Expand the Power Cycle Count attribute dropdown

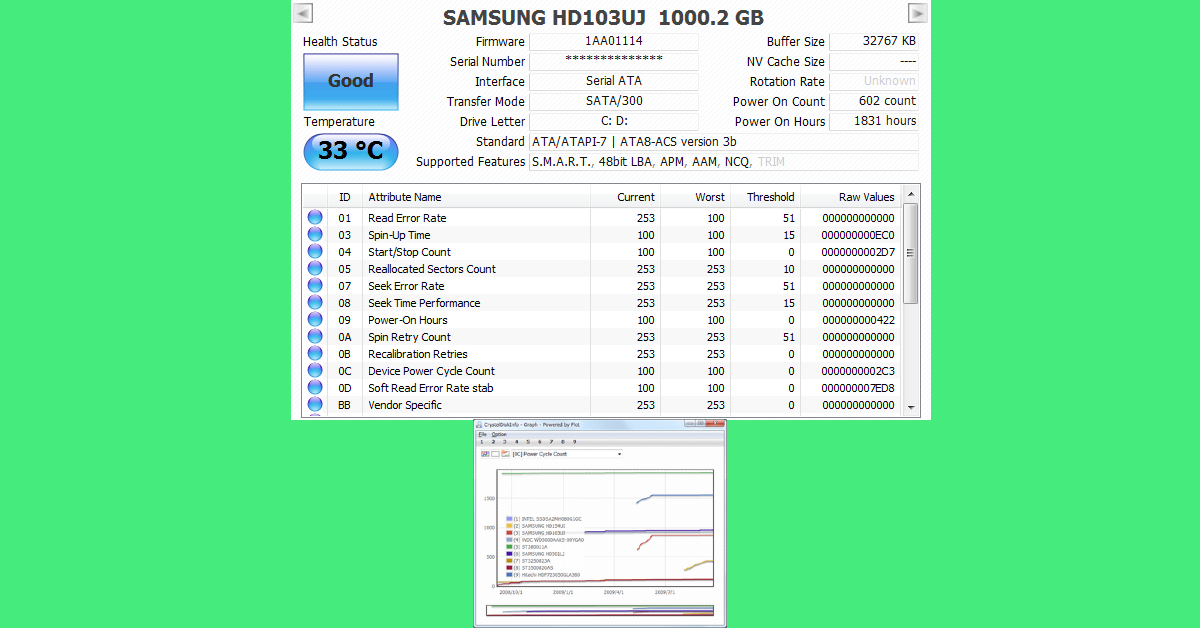tap(619, 454)
